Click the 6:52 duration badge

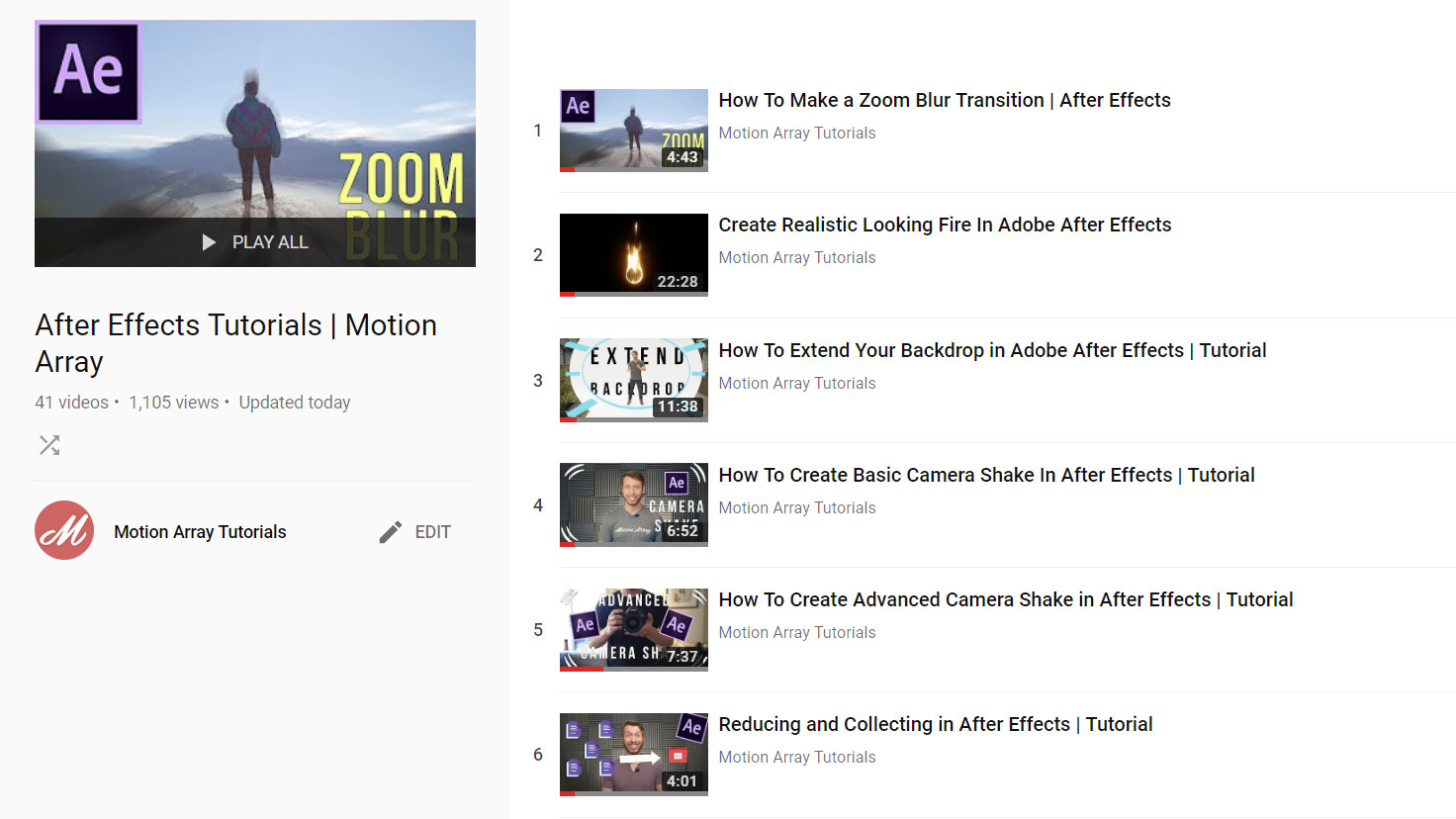(682, 531)
